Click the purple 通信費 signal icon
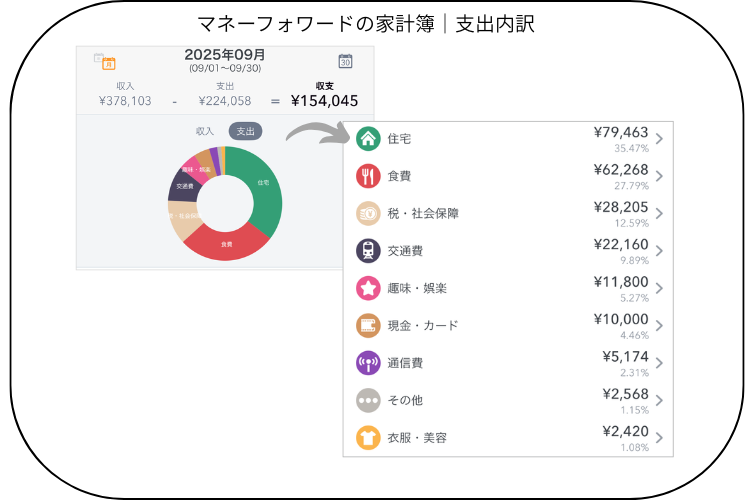Image resolution: width=750 pixels, height=500 pixels. coord(367,363)
